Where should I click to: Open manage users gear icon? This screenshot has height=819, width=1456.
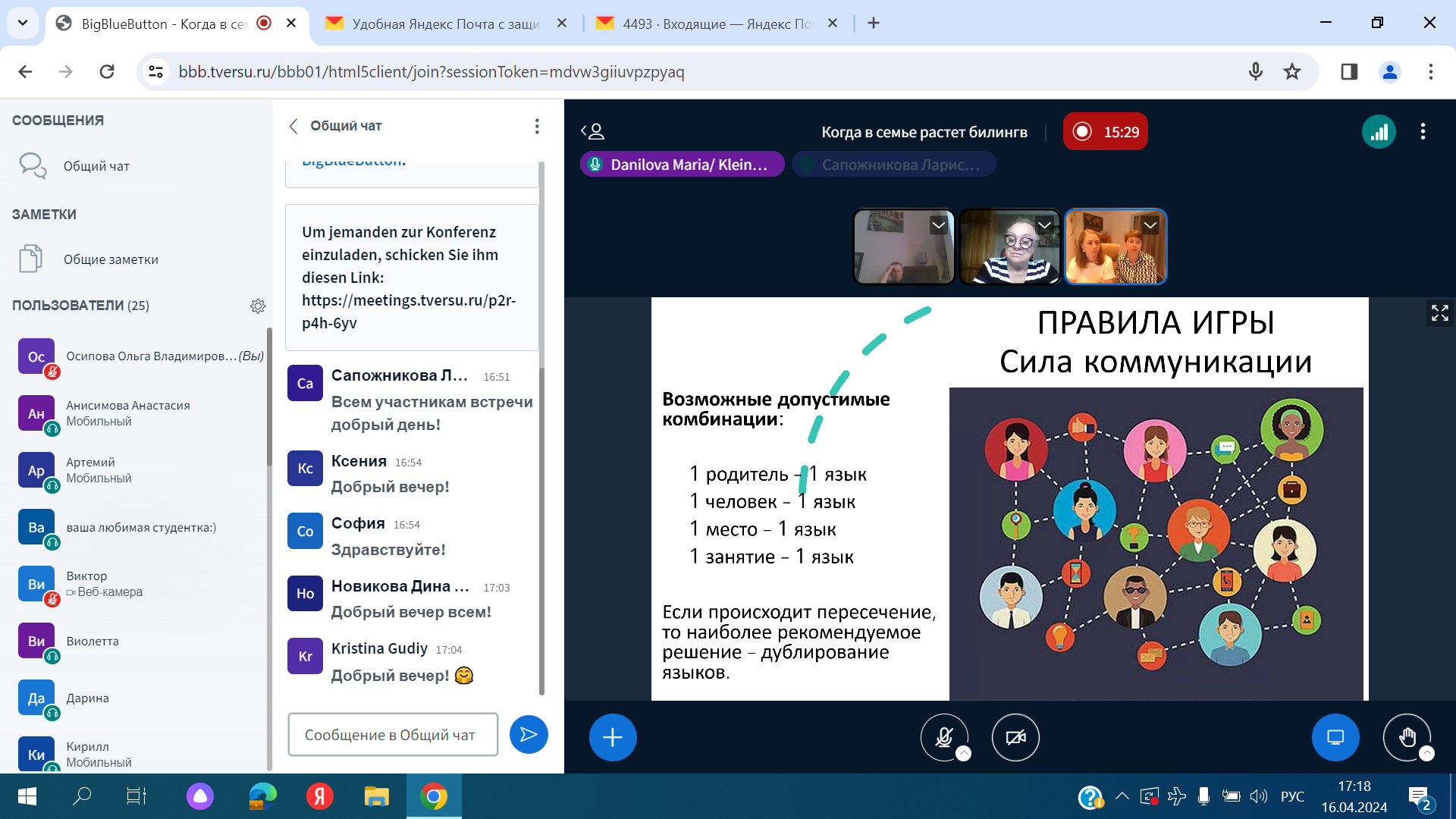click(x=258, y=306)
